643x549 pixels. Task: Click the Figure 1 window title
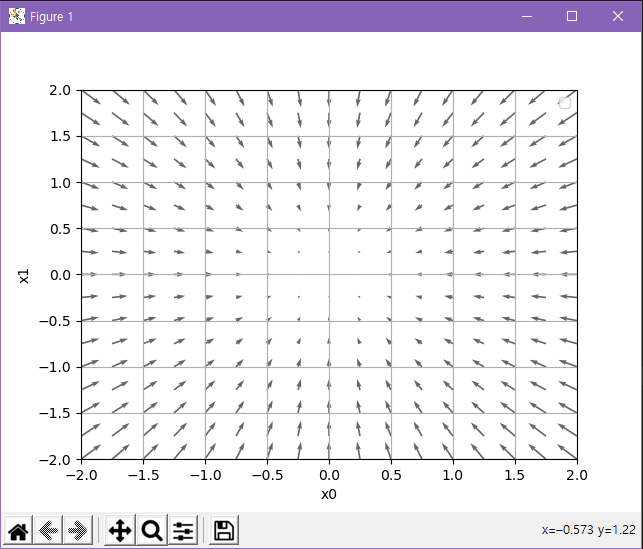click(x=52, y=17)
